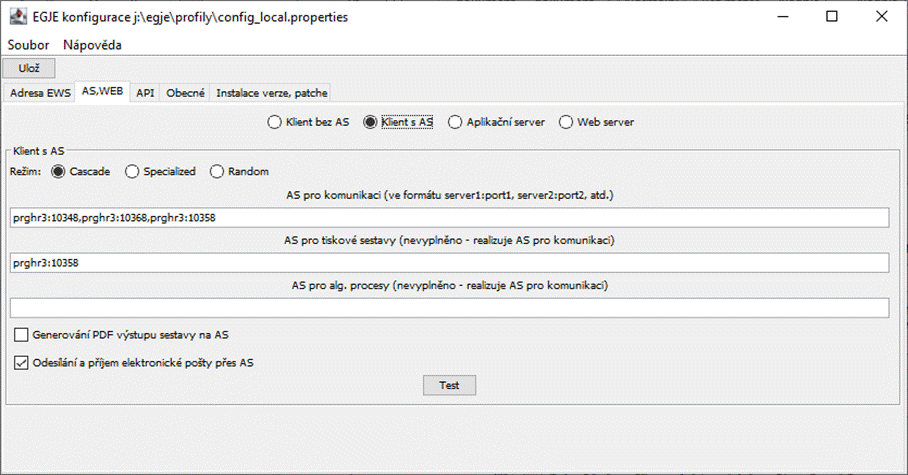Click the Ulož save button
The width and height of the screenshot is (908, 475).
(x=29, y=68)
